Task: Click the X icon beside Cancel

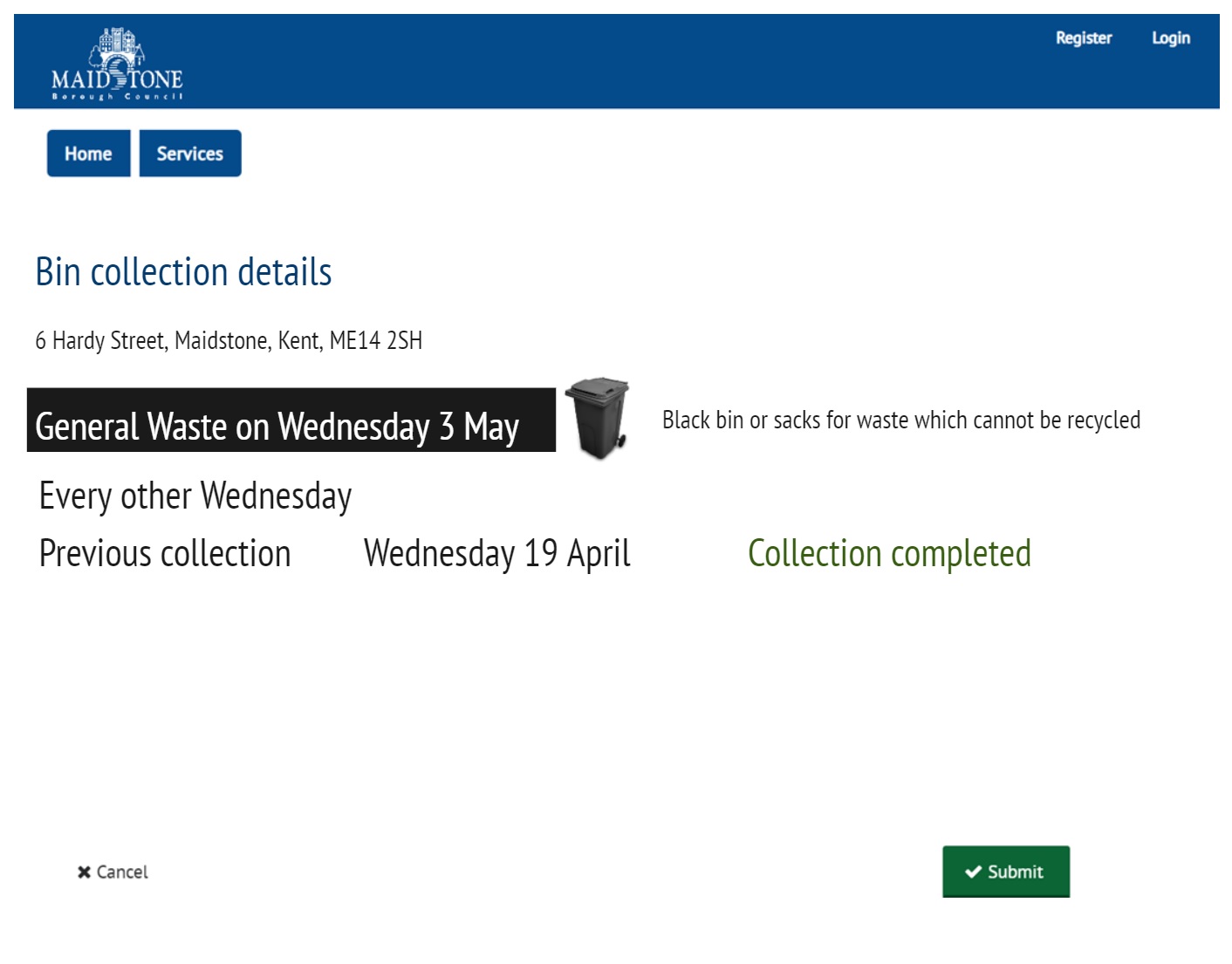Action: pos(84,872)
